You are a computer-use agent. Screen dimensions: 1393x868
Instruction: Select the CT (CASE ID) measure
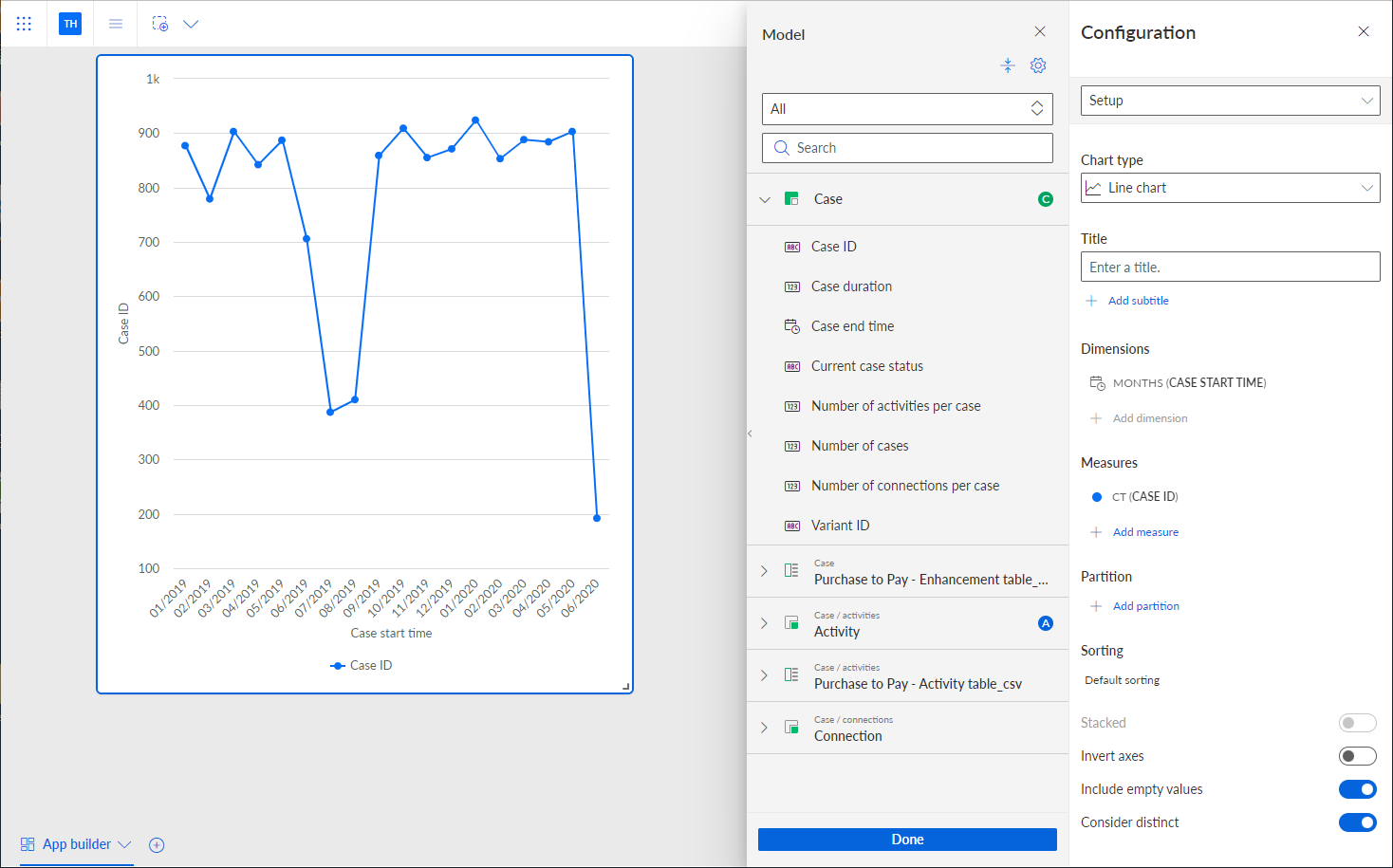[x=1144, y=497]
